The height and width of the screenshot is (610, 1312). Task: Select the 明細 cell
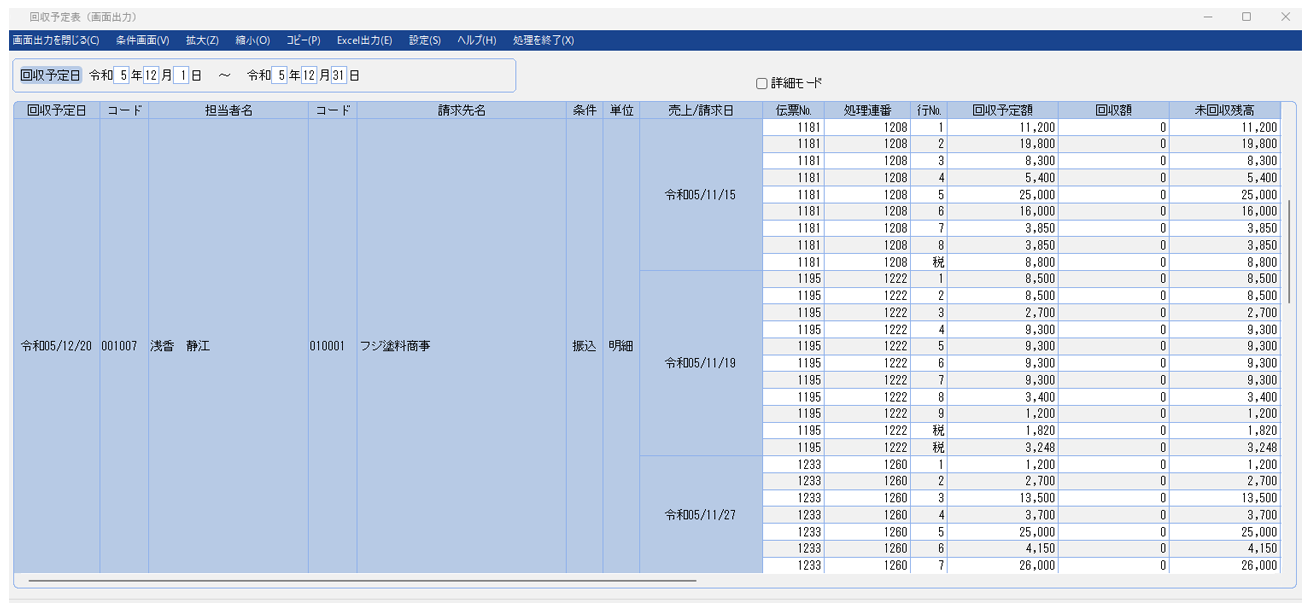coord(621,346)
